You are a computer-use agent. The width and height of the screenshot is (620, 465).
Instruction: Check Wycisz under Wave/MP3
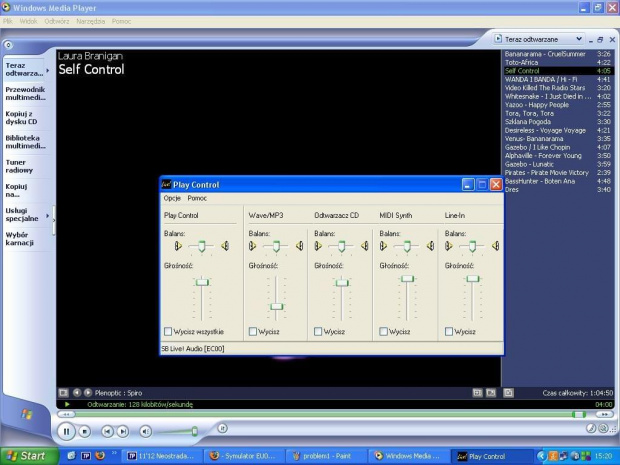tap(253, 331)
